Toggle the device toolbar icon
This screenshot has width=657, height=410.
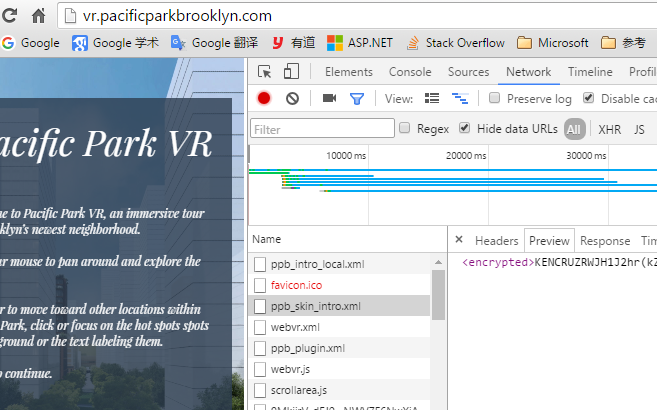(x=291, y=72)
